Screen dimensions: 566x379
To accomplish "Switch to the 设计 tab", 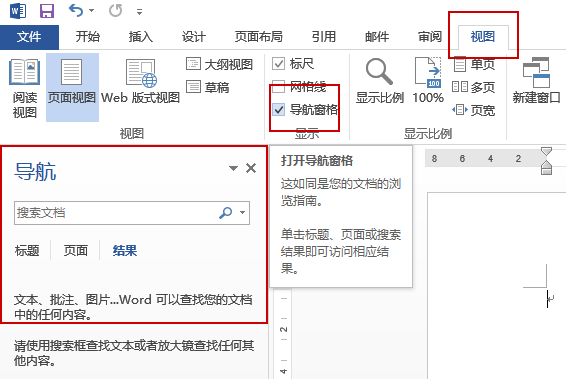I will coord(194,36).
